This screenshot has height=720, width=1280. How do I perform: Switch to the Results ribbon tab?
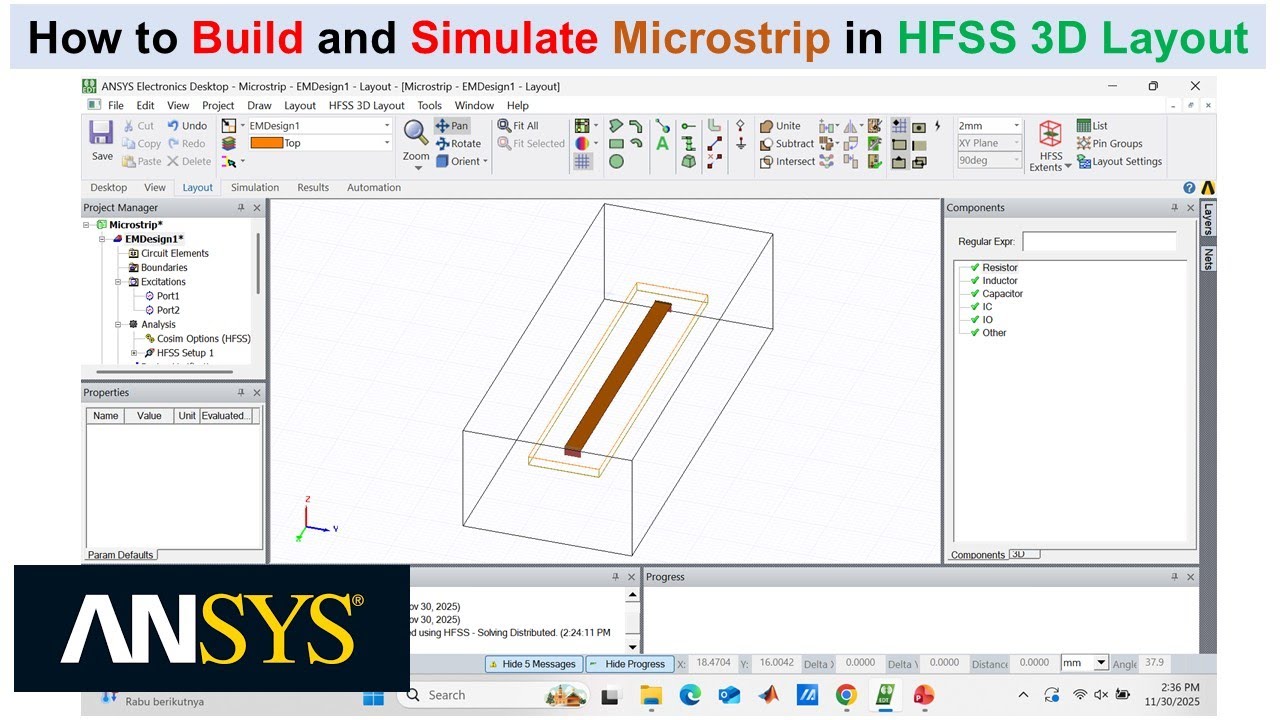tap(313, 187)
